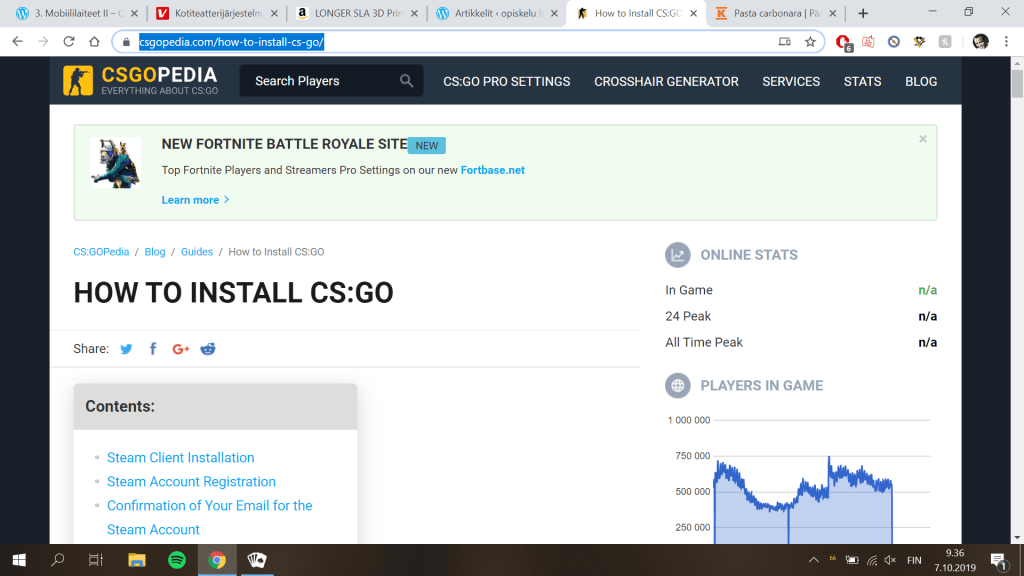Reload the page in Chrome
Image resolution: width=1024 pixels, height=576 pixels.
point(69,42)
